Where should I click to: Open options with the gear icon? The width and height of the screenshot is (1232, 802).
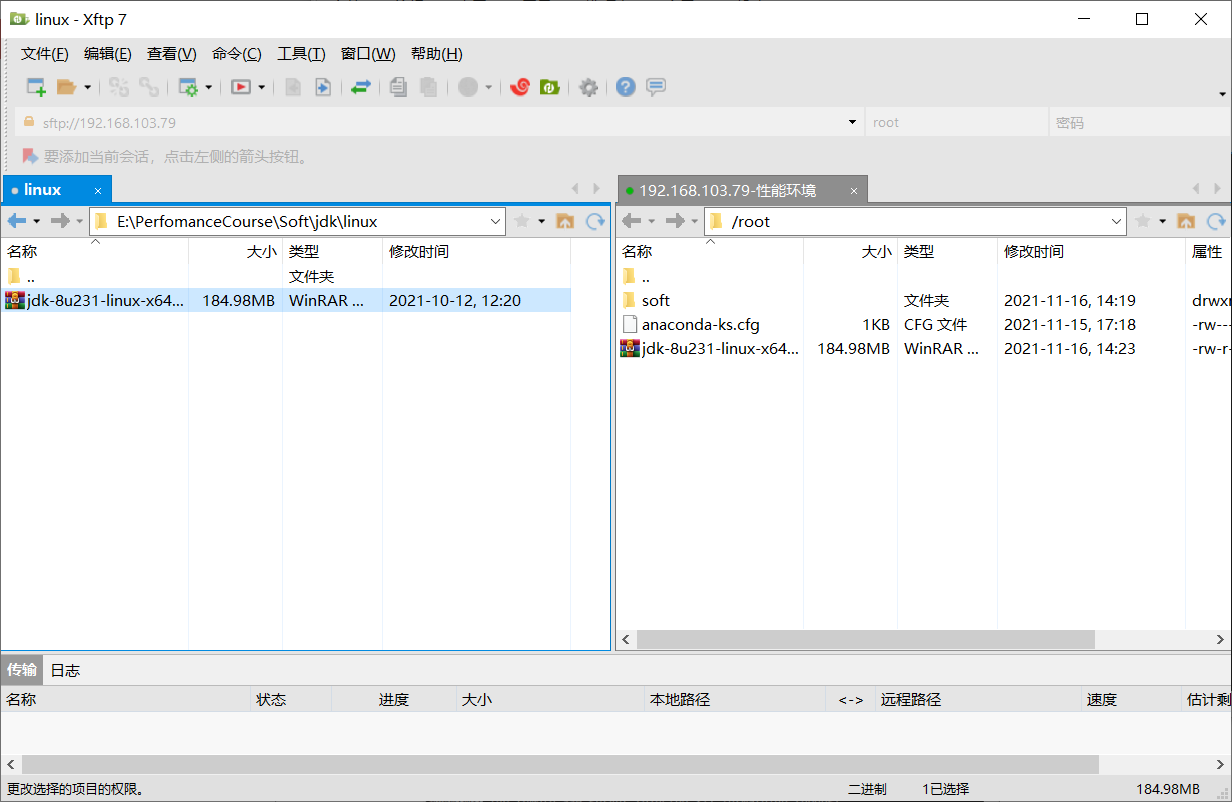pyautogui.click(x=589, y=87)
